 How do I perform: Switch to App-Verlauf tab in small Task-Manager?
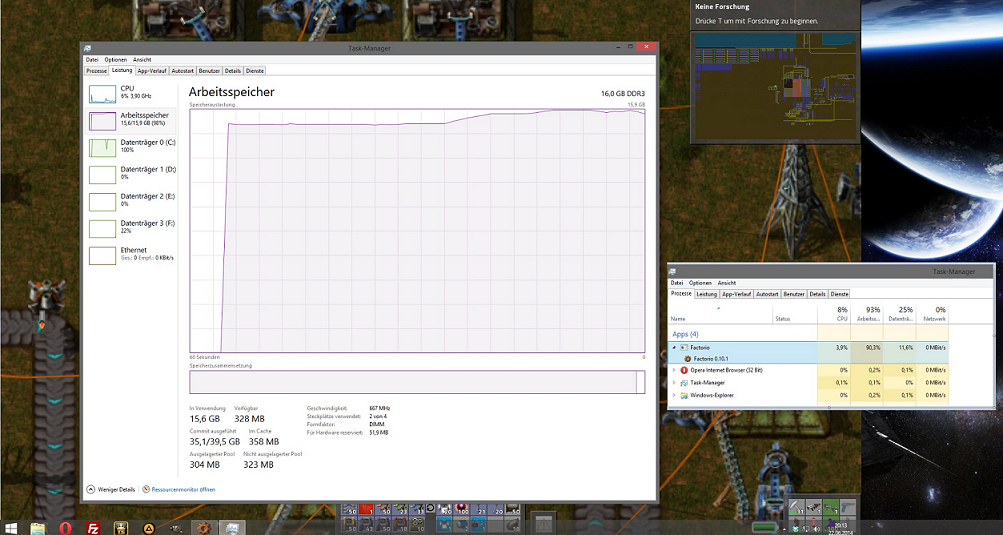737,294
